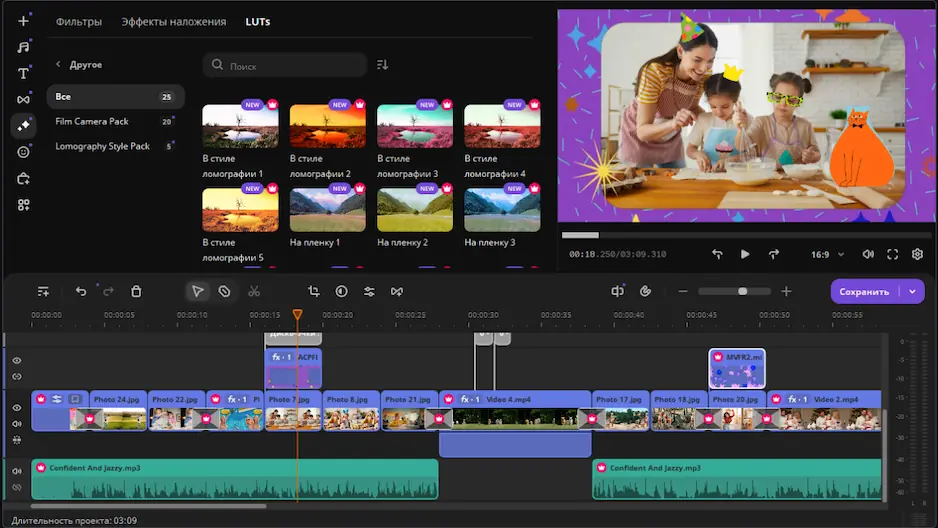Select LUT В стиле ломографии 1 thumbnail
Screen dimensions: 938x528
pyautogui.click(x=240, y=126)
